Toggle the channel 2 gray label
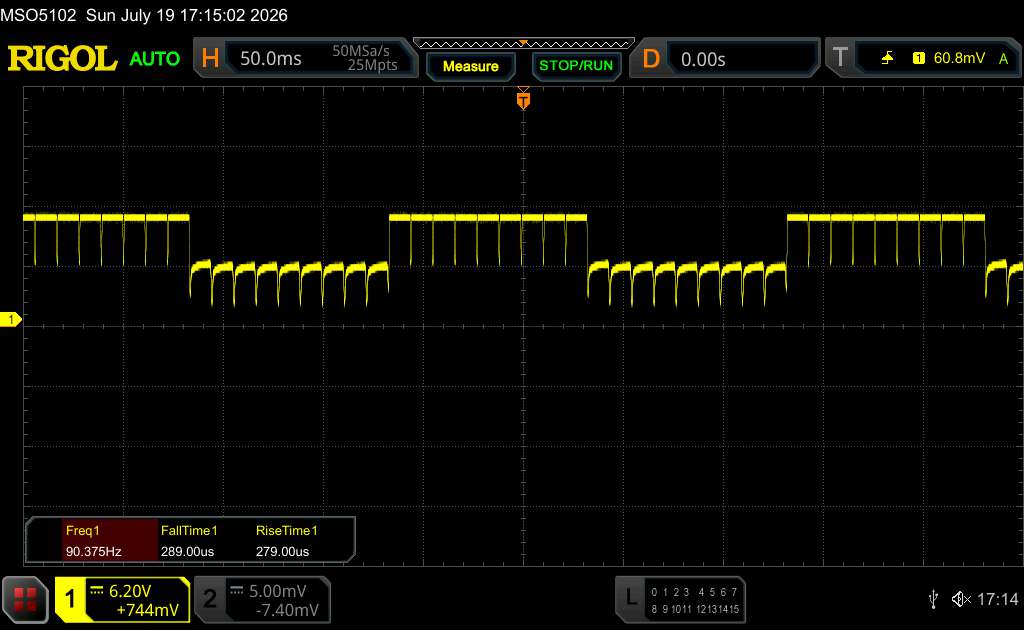Image resolution: width=1024 pixels, height=630 pixels. [x=210, y=599]
